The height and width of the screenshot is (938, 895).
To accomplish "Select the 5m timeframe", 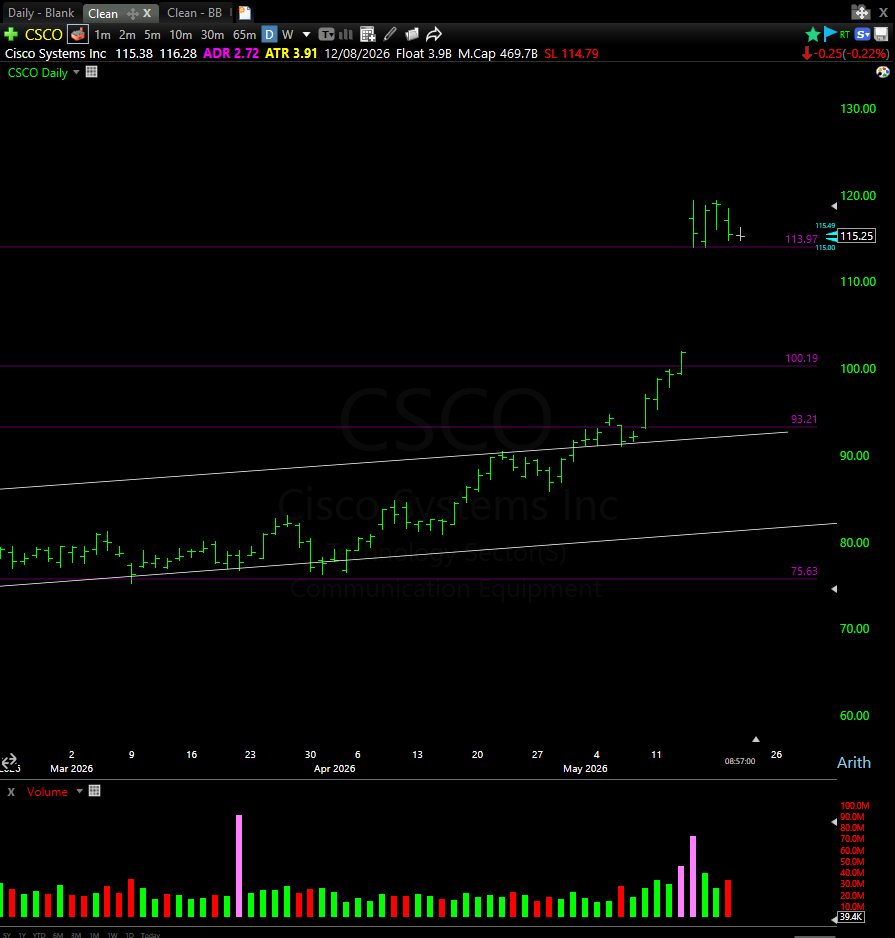I will tap(152, 35).
